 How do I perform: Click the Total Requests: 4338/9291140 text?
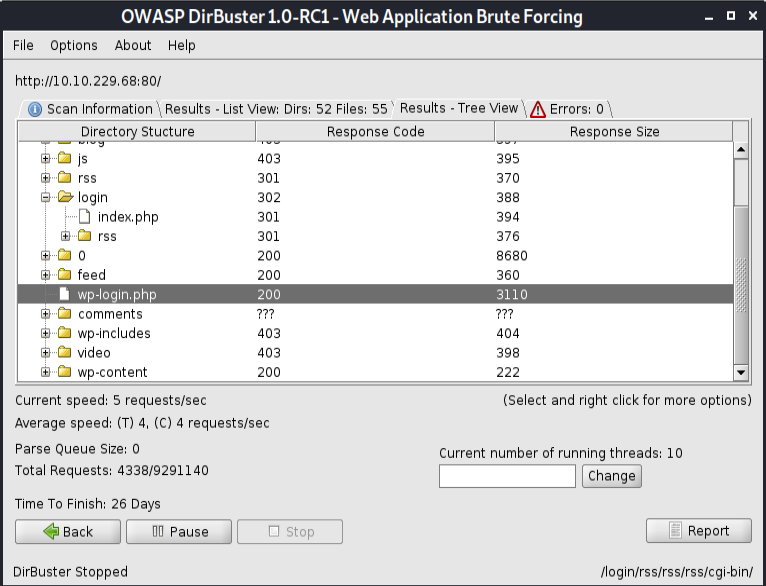click(x=112, y=470)
